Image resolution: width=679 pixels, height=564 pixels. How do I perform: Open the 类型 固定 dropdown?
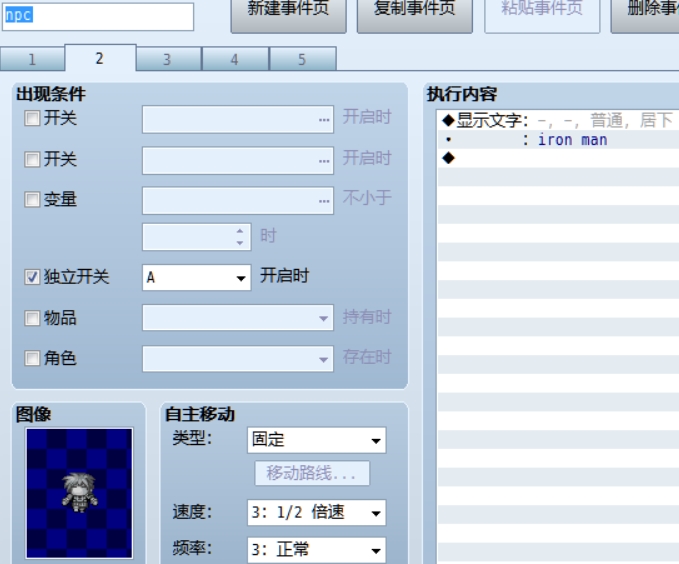coord(317,441)
